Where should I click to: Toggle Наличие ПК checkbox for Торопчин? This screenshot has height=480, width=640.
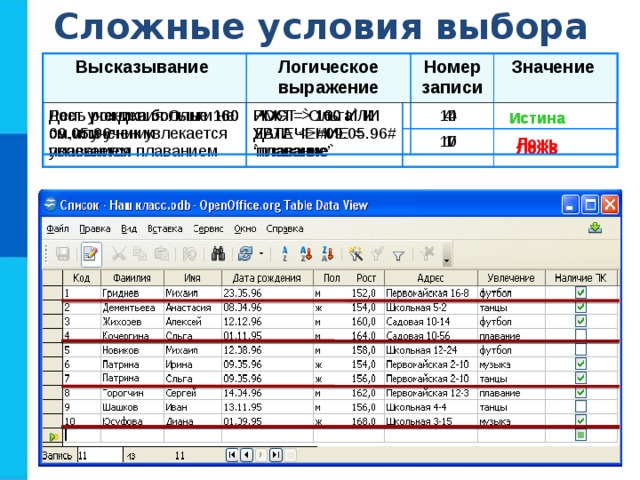coord(580,392)
